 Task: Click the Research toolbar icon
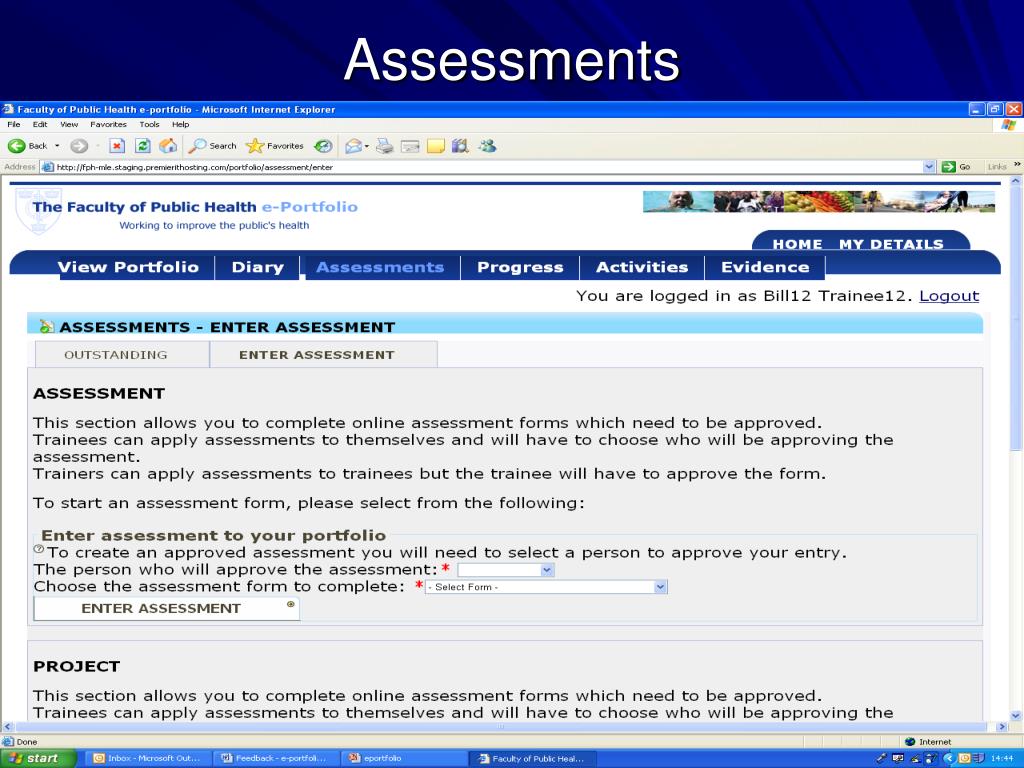point(460,146)
